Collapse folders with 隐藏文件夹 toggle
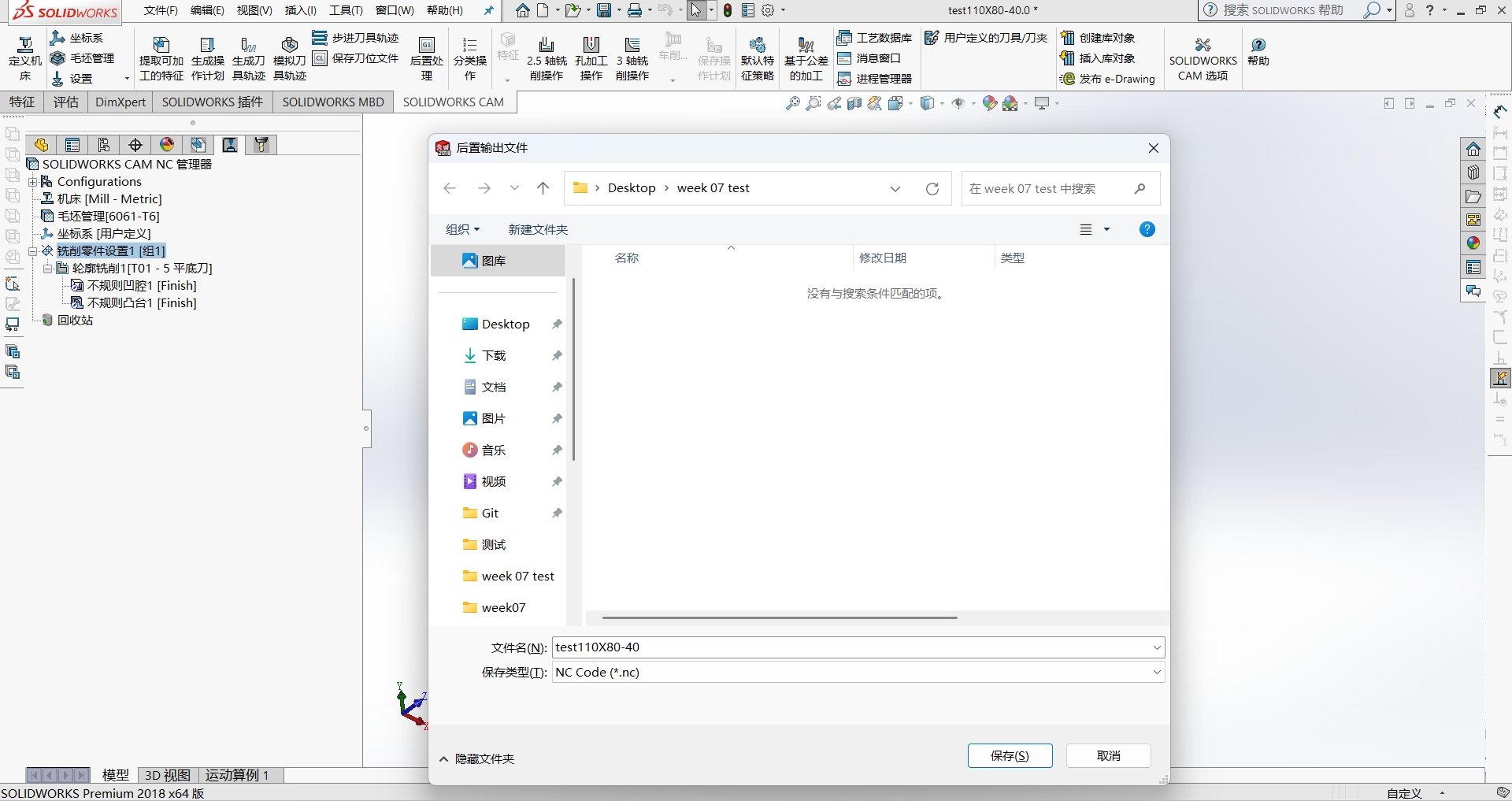Screen dimensions: 1512x801 [476, 758]
